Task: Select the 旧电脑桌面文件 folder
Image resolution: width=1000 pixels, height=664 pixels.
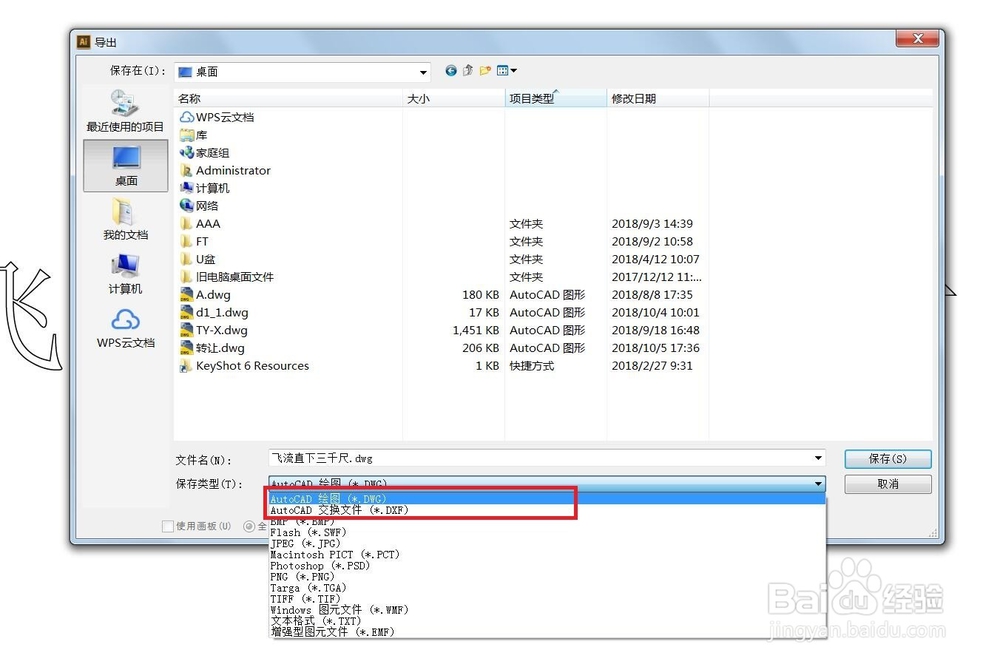Action: [x=226, y=277]
